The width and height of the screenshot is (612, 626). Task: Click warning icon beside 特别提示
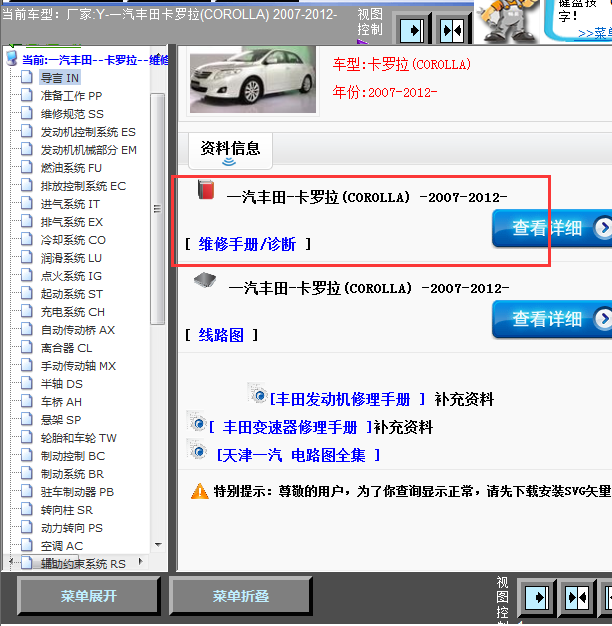pyautogui.click(x=200, y=491)
